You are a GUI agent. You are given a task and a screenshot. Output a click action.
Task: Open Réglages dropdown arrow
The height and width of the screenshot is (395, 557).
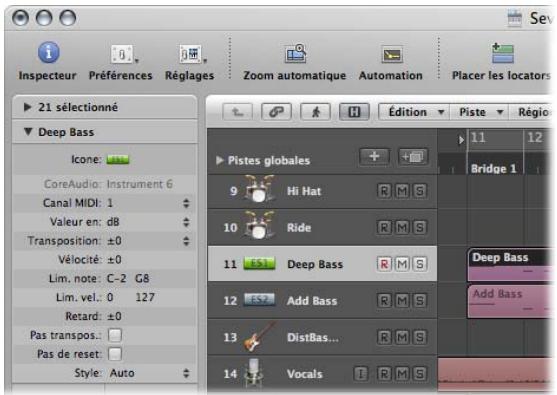click(205, 61)
